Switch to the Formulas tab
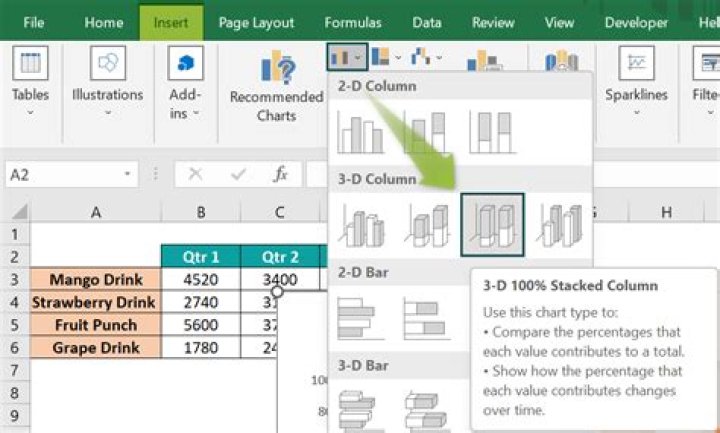Screen dimensions: 720x433 coord(353,22)
